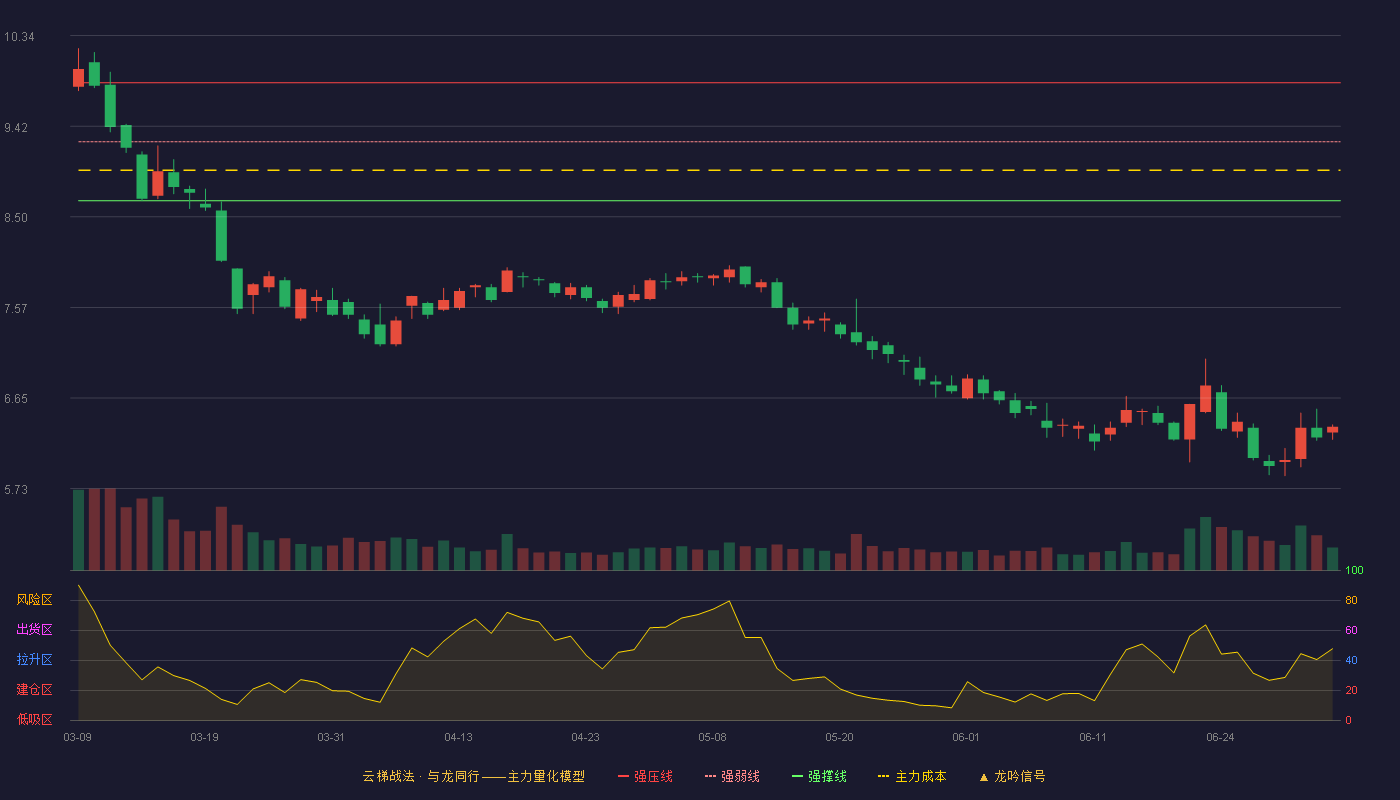Click the 03-31 date label
The image size is (1400, 800).
331,737
